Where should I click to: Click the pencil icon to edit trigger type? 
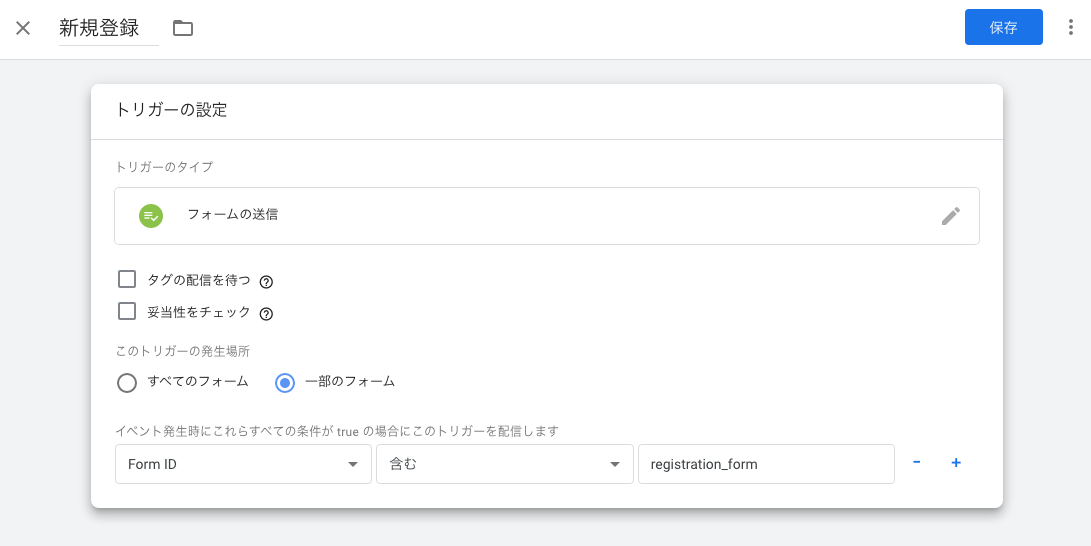pos(950,216)
